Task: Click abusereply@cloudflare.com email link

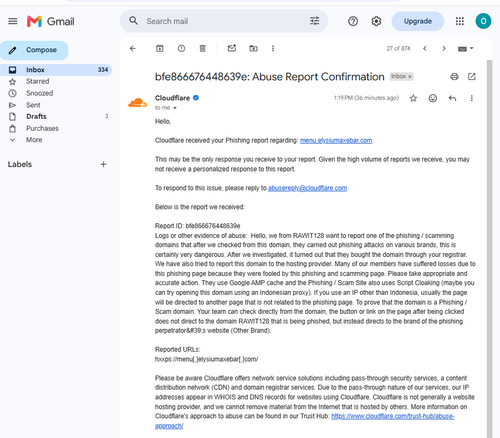Action: point(307,188)
